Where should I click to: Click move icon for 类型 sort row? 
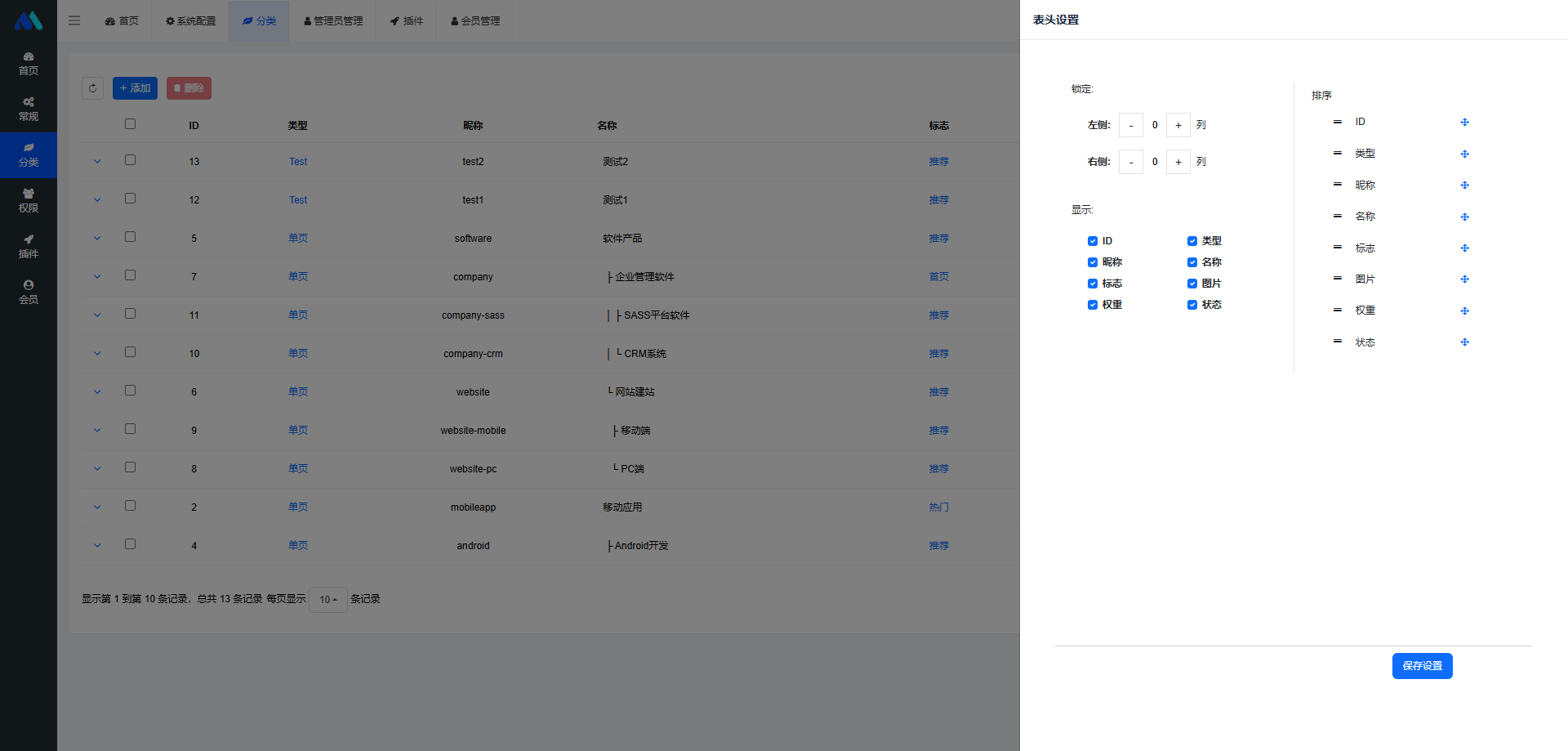tap(1464, 154)
